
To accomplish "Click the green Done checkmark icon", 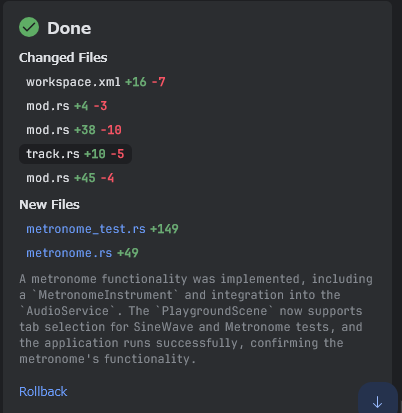I will [29, 27].
